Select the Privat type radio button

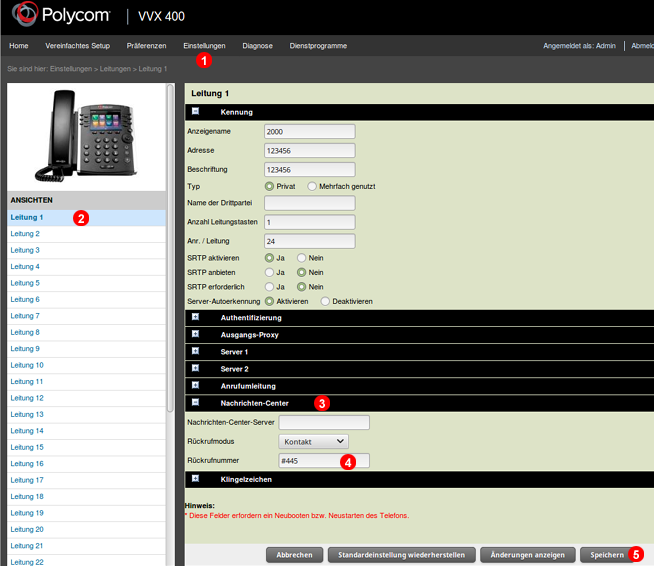click(x=269, y=186)
